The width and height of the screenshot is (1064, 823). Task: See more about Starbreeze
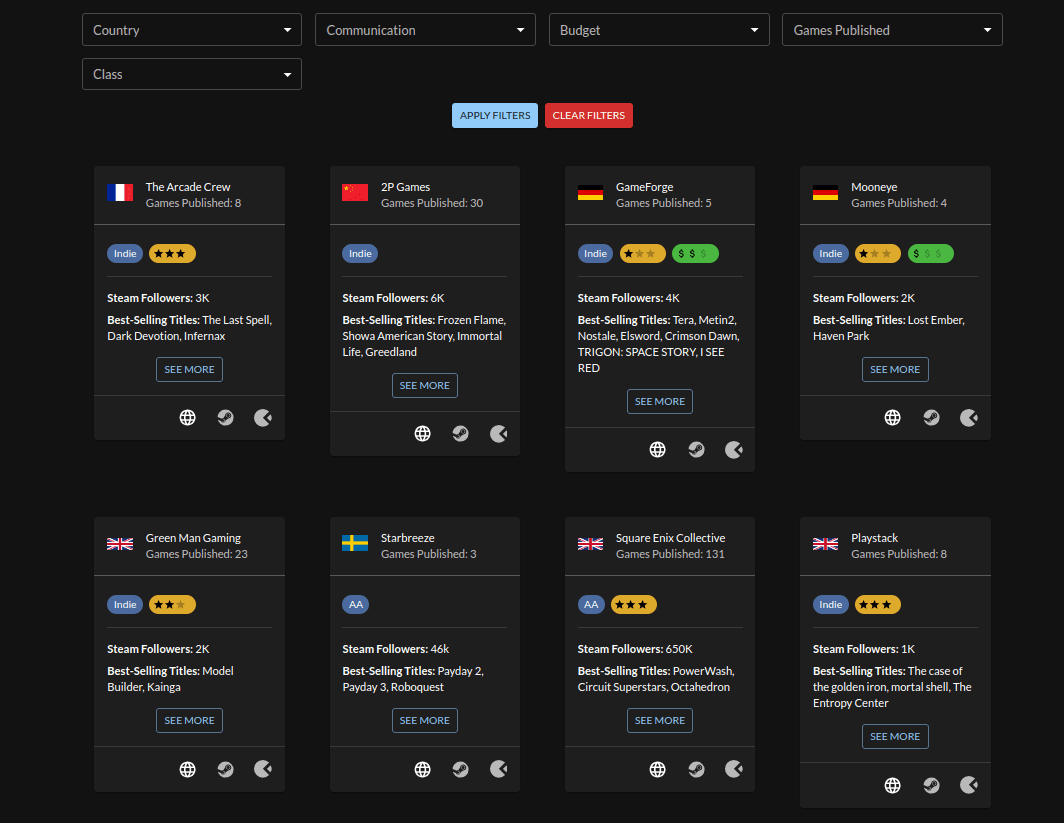[425, 721]
